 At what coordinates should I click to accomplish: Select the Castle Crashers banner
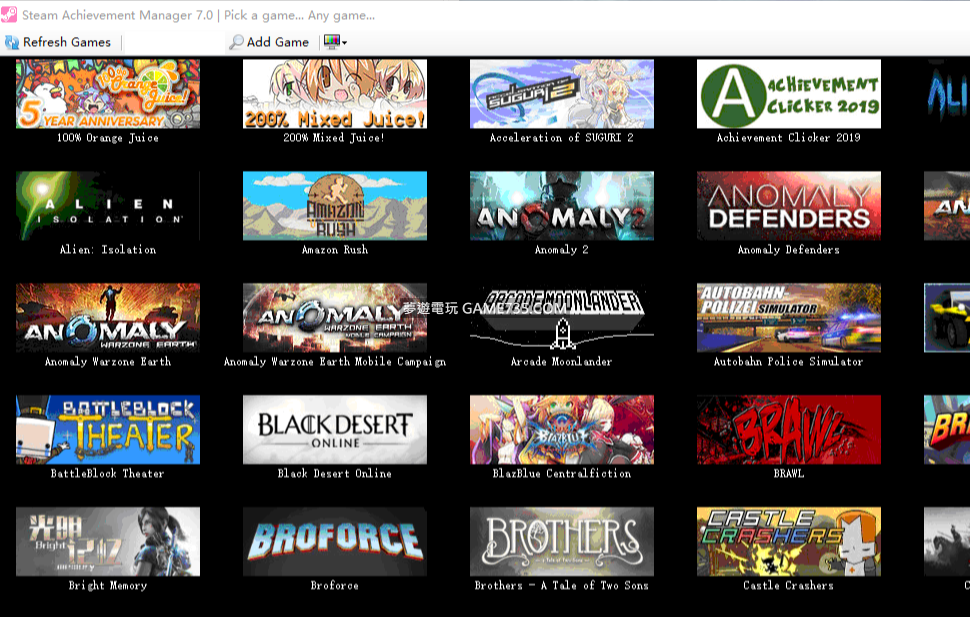(789, 541)
